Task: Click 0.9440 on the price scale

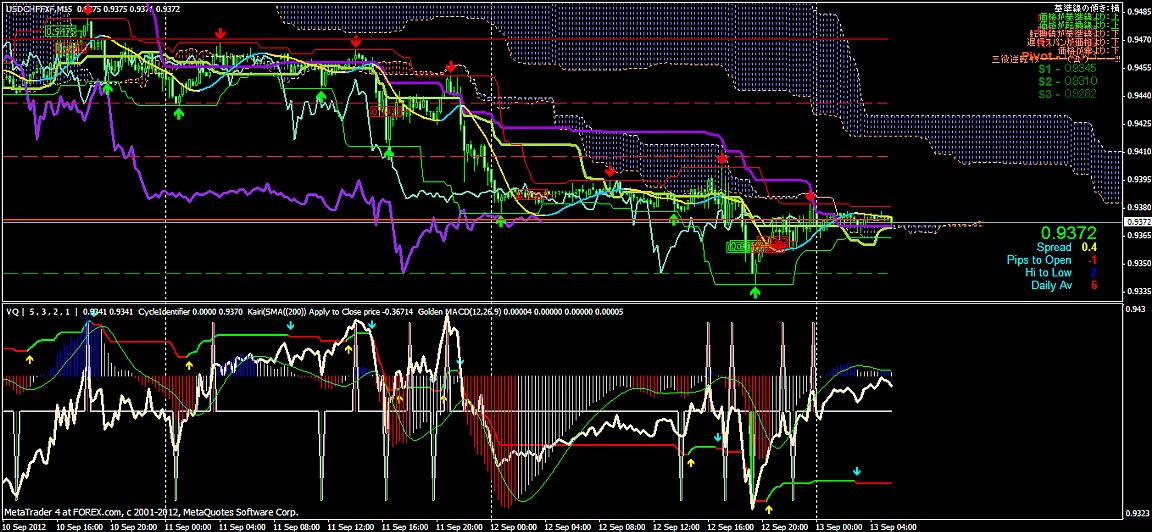Action: [x=1138, y=96]
